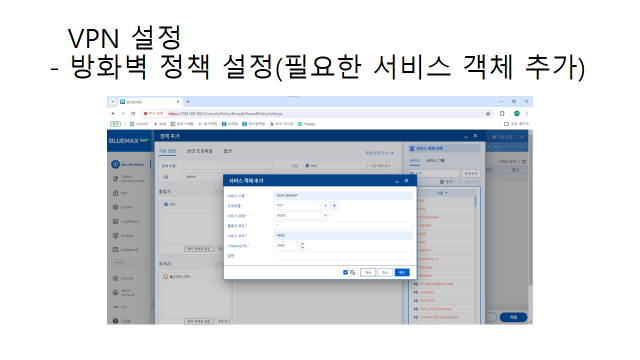Click the service name input field
Image resolution: width=640 pixels, height=360 pixels.
(343, 196)
